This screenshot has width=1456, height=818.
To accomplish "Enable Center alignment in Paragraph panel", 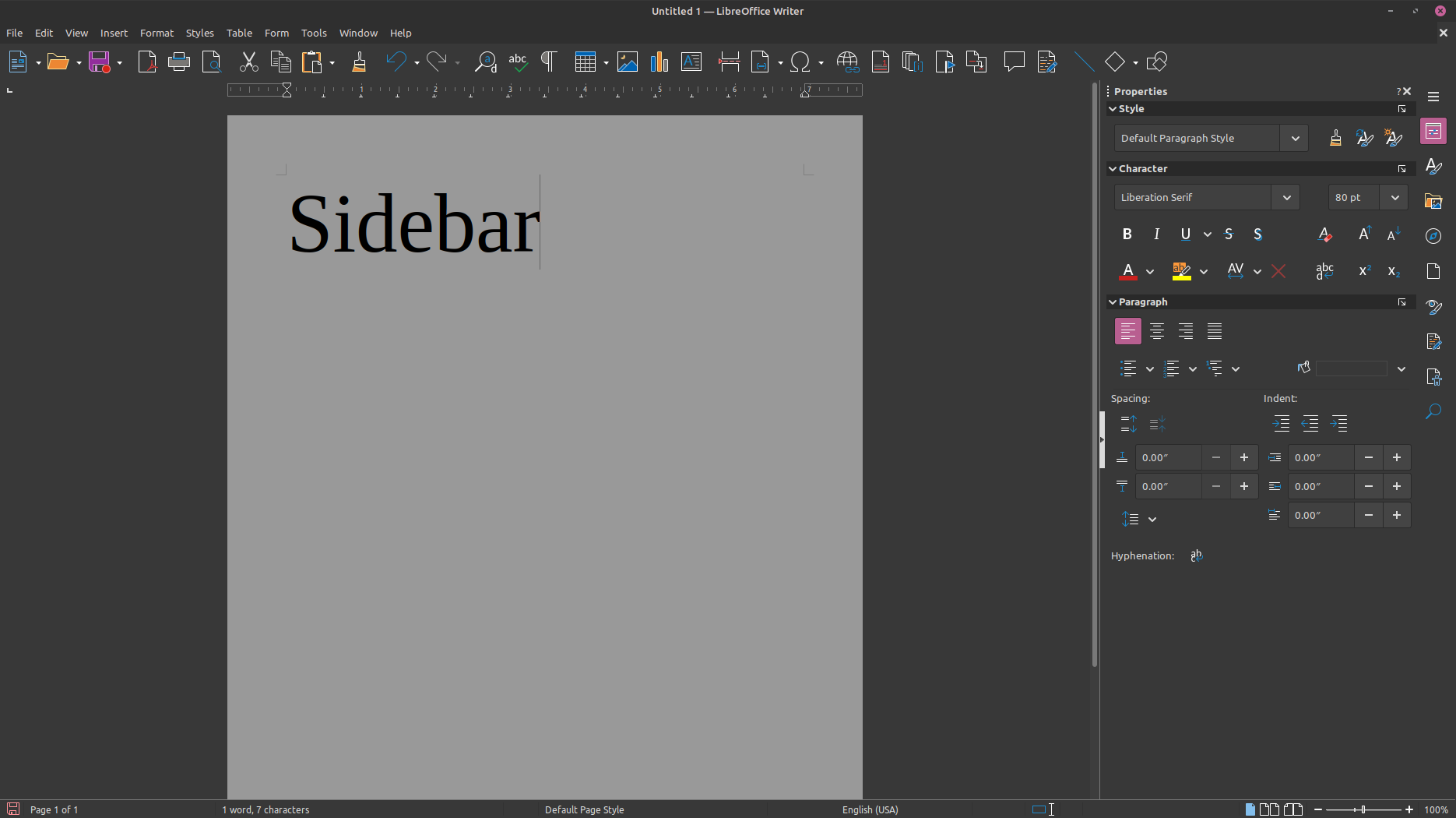I will [1156, 332].
